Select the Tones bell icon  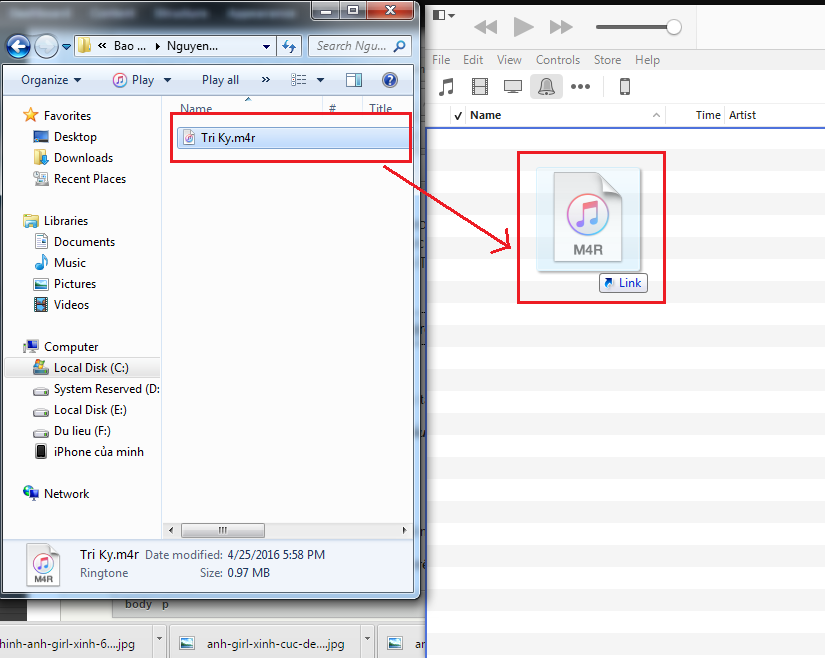pos(546,87)
